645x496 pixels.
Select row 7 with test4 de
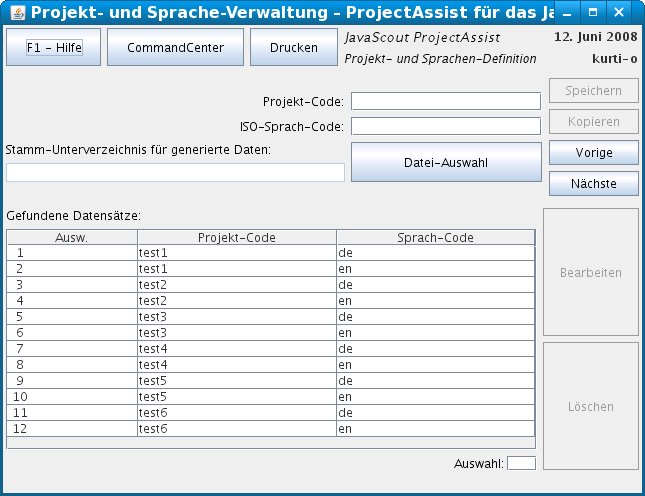click(x=237, y=348)
